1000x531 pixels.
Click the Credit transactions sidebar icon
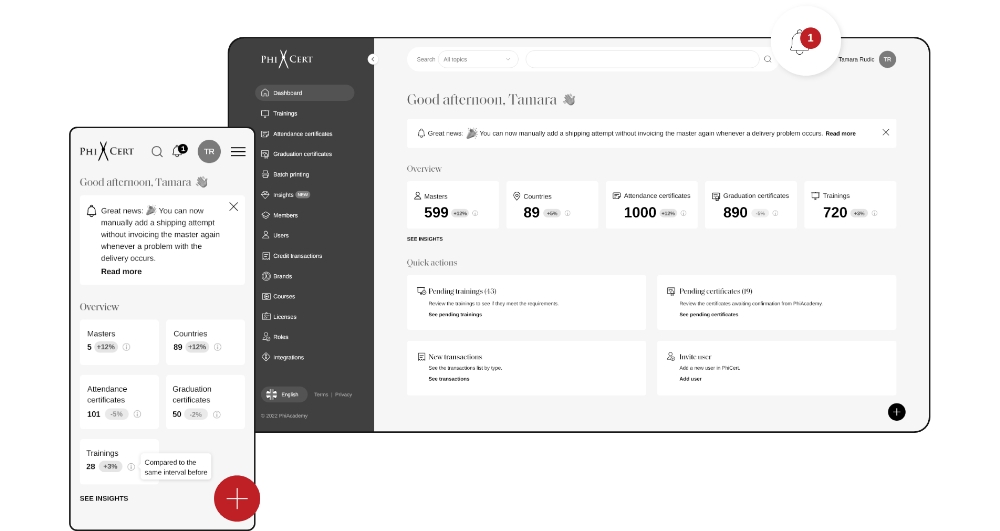265,256
